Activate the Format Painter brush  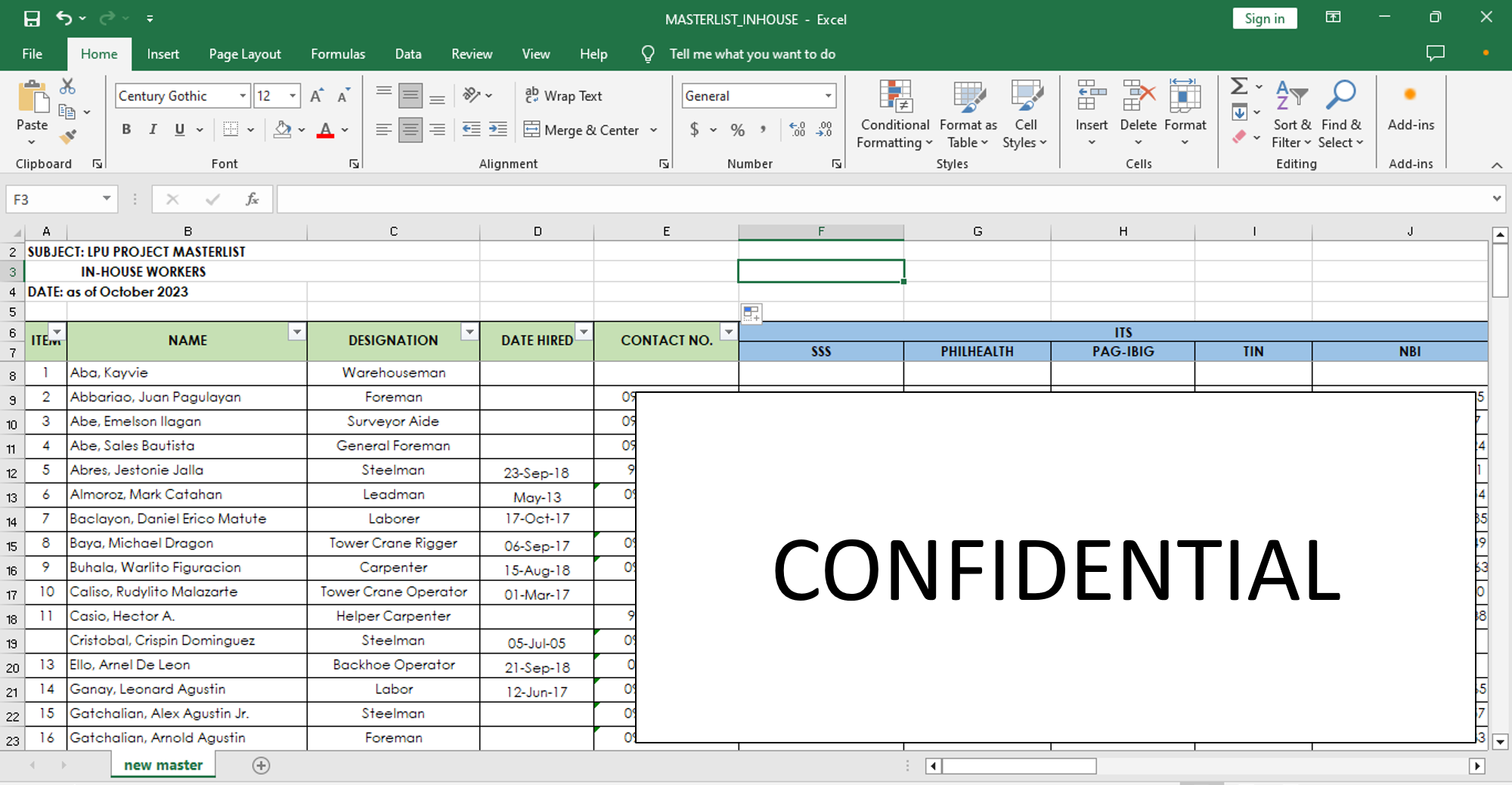click(68, 137)
